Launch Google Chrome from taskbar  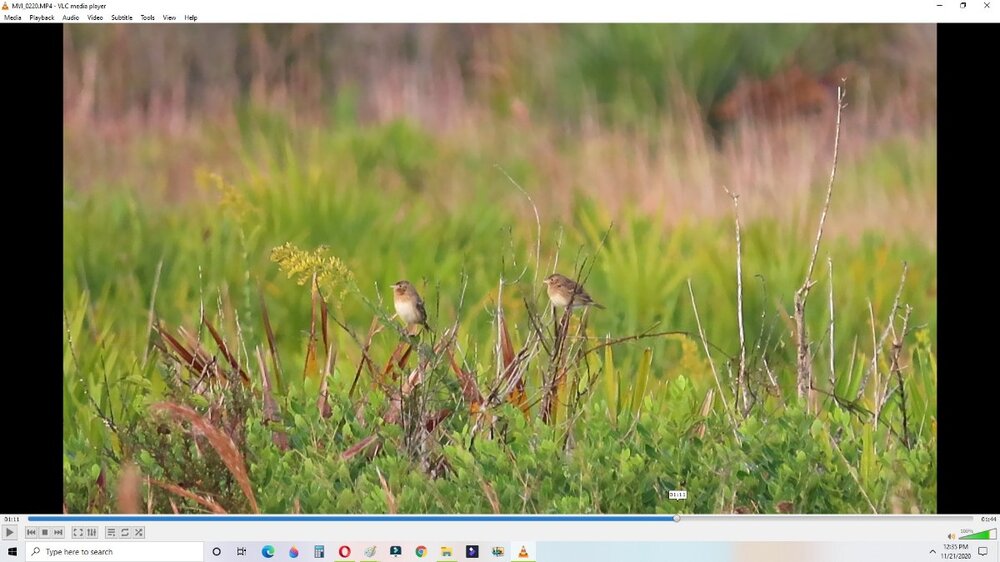pyautogui.click(x=421, y=552)
